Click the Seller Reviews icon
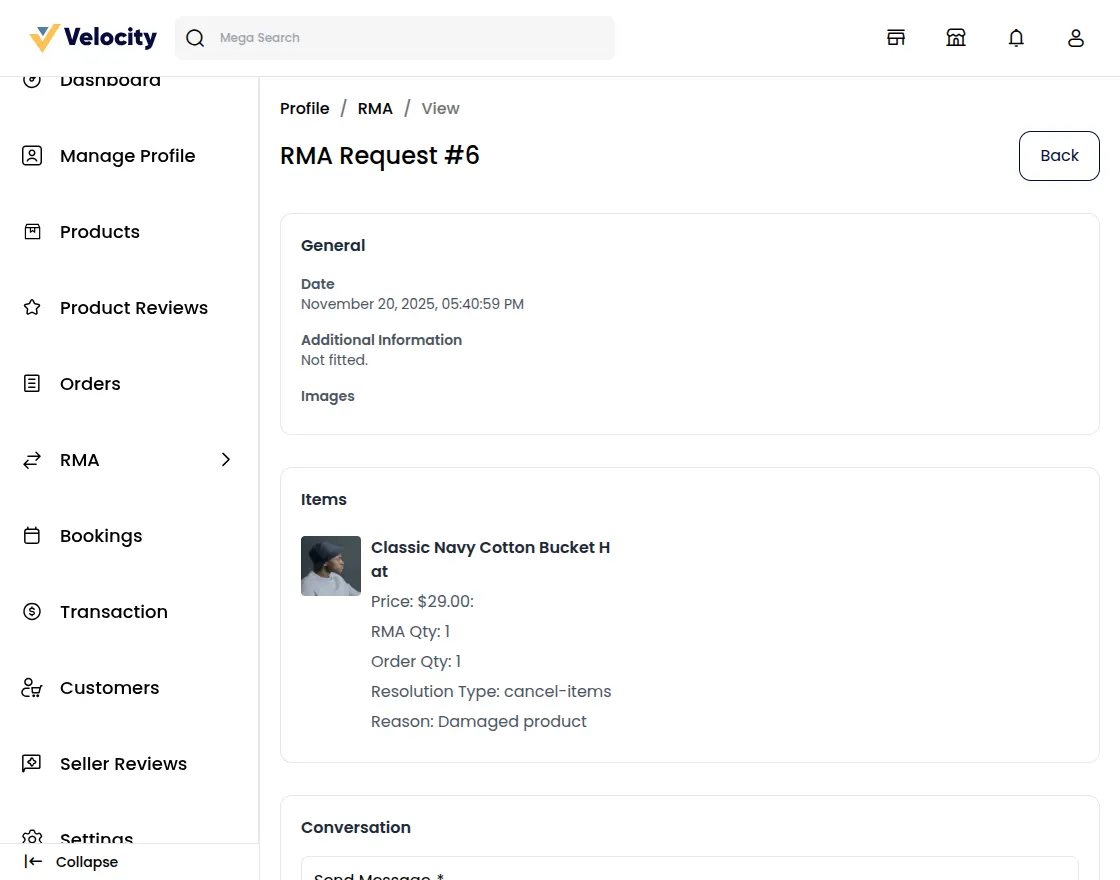1120x880 pixels. click(x=32, y=763)
